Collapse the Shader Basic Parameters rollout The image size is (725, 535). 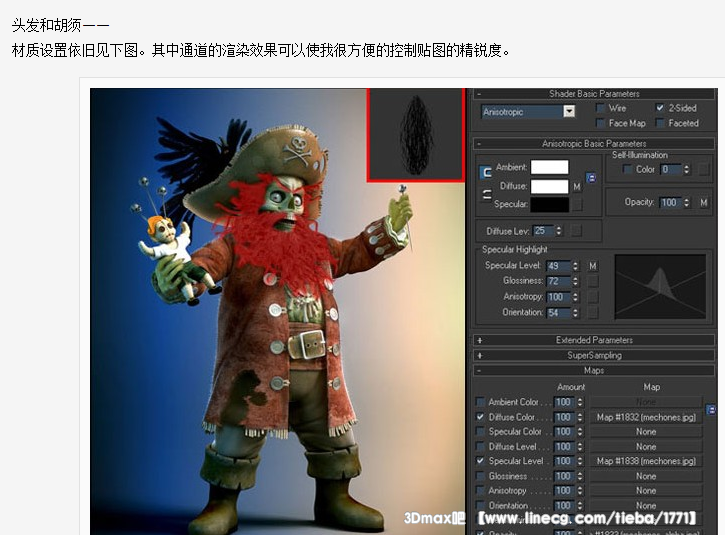pyautogui.click(x=594, y=94)
